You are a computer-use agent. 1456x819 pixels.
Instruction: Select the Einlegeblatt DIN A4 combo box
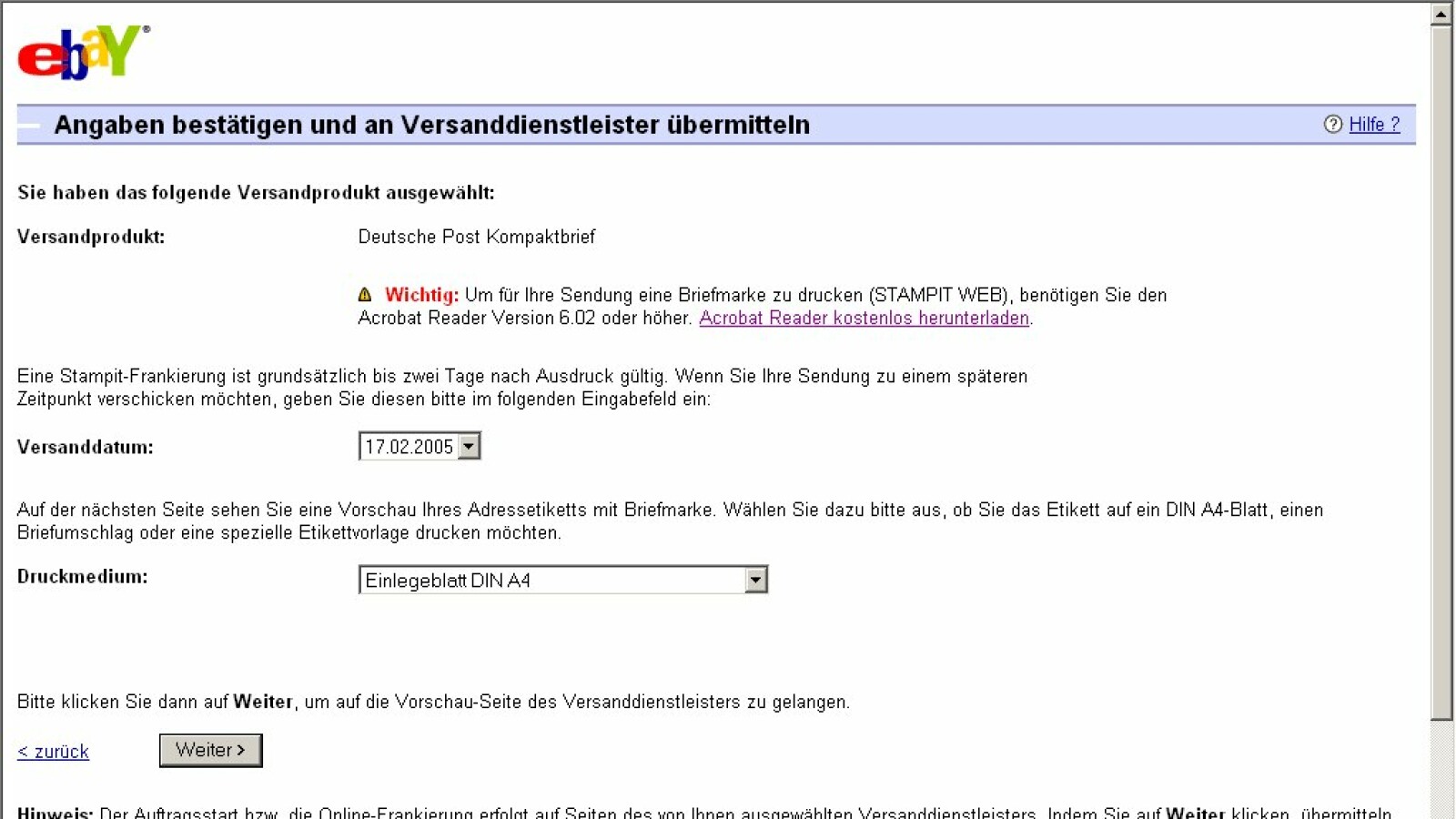point(552,581)
